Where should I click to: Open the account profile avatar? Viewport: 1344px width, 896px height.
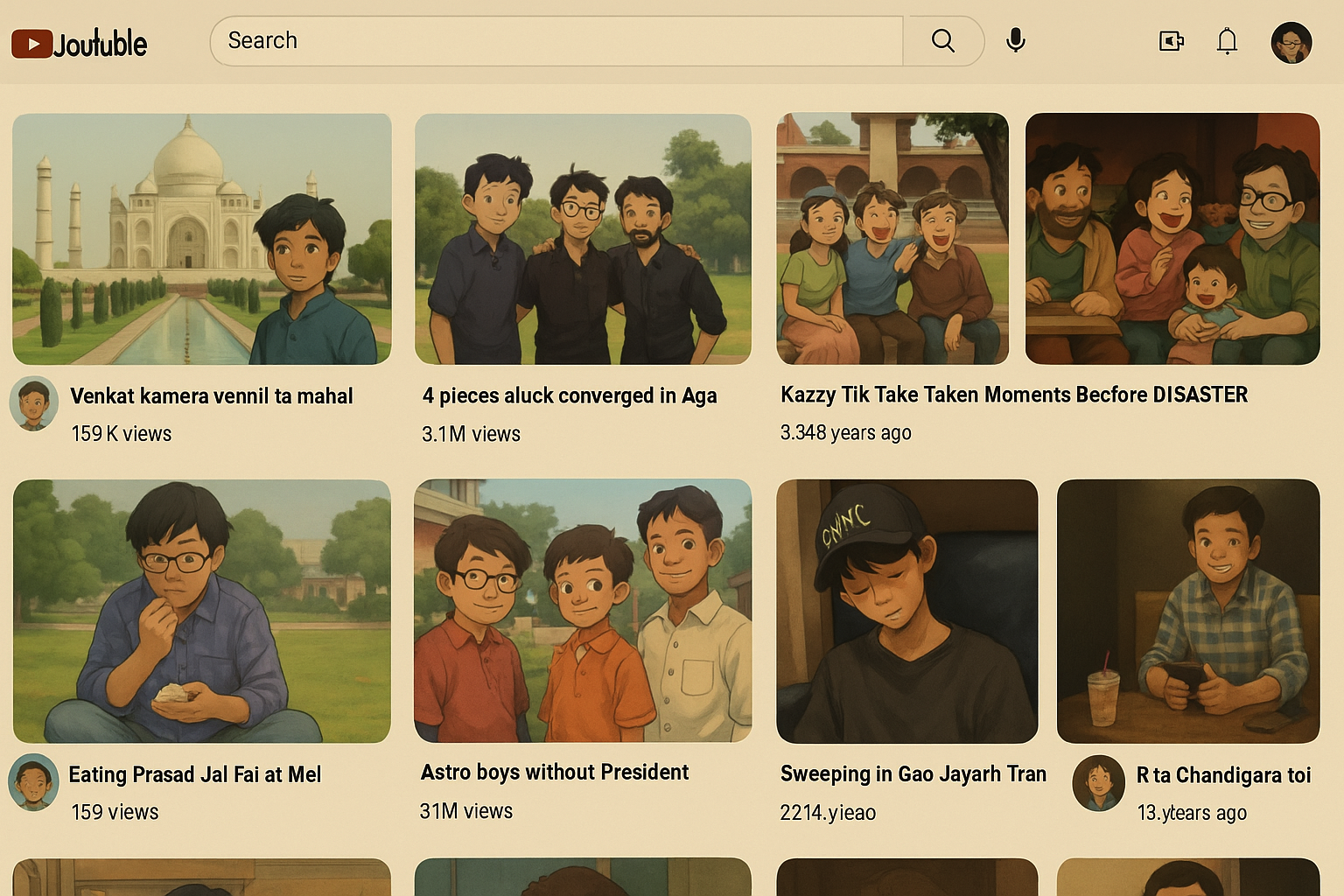click(x=1291, y=42)
